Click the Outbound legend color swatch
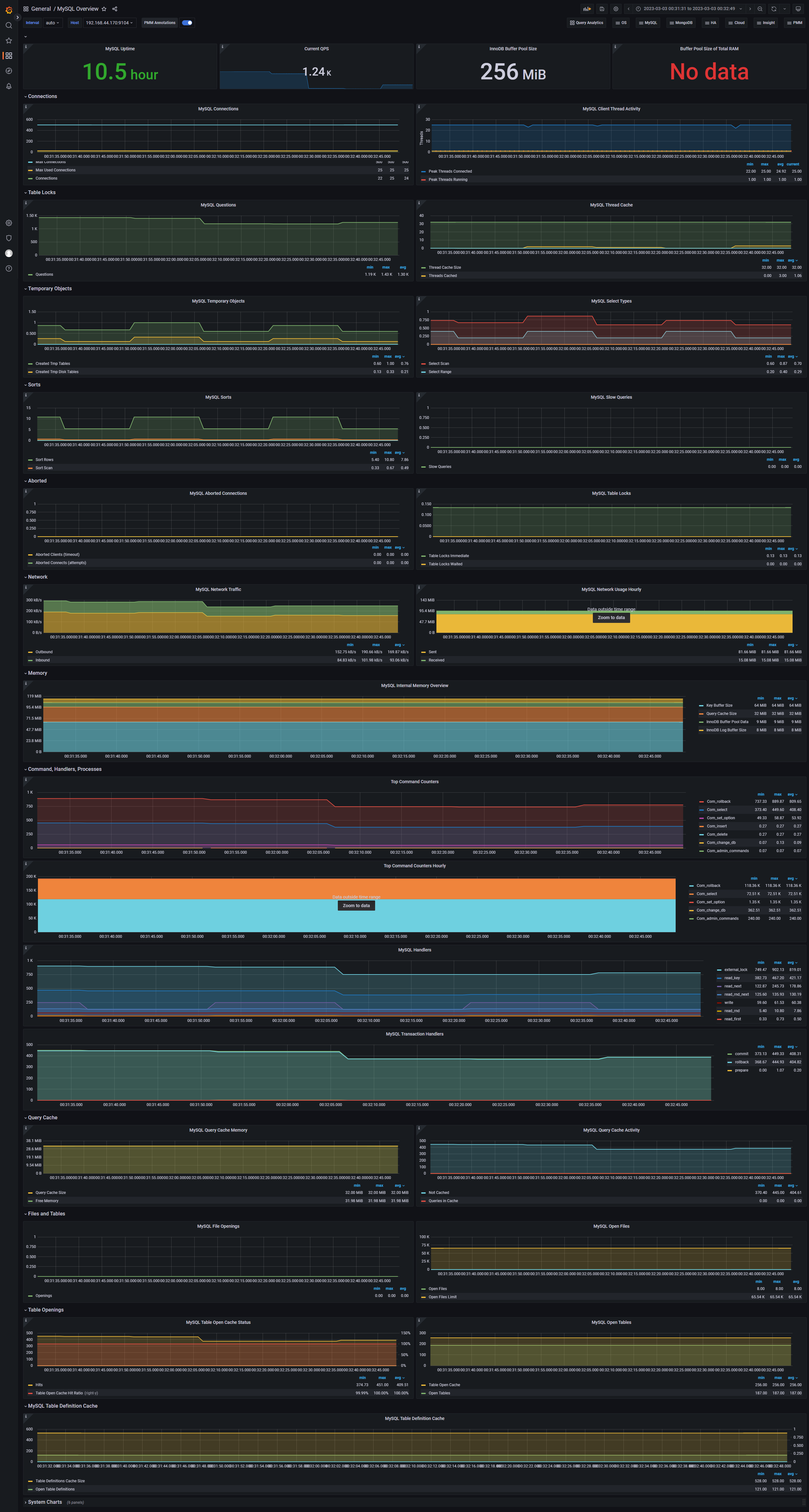Image resolution: width=809 pixels, height=1512 pixels. 31,652
